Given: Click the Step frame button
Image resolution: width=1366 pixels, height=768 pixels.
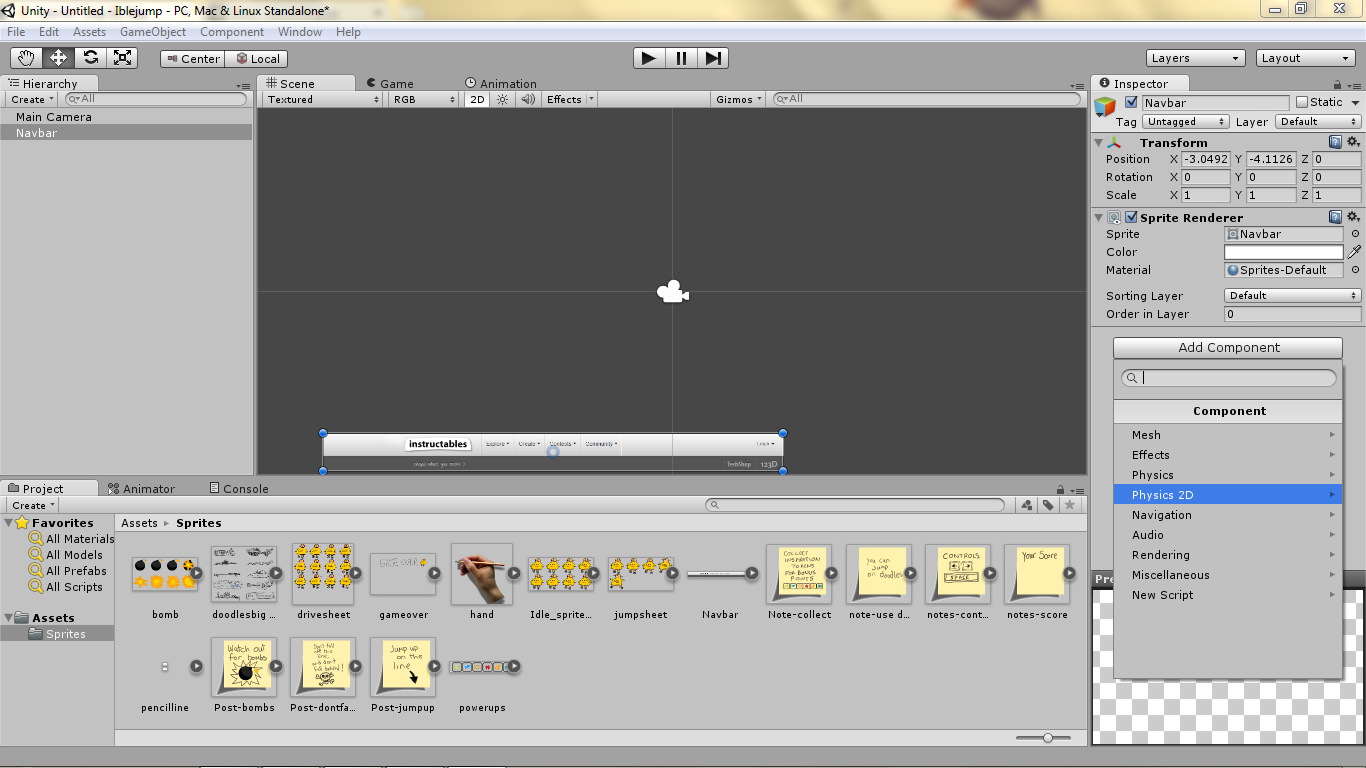Looking at the screenshot, I should (713, 58).
